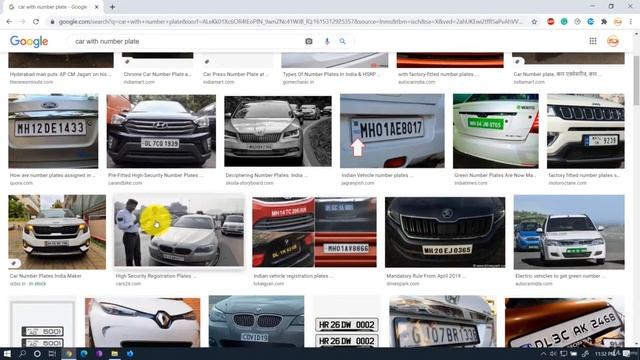Open the electric vehicles green number image
The width and height of the screenshot is (640, 360).
[x=569, y=232]
